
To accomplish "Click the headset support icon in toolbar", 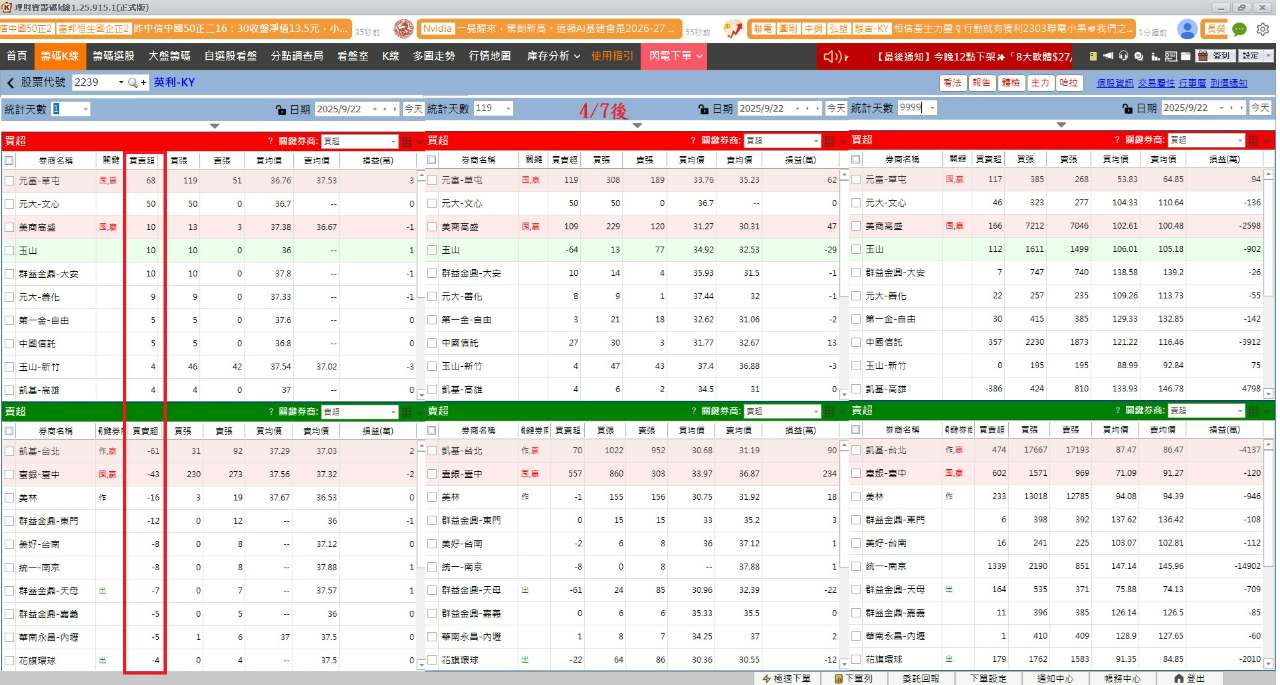I will (1125, 56).
